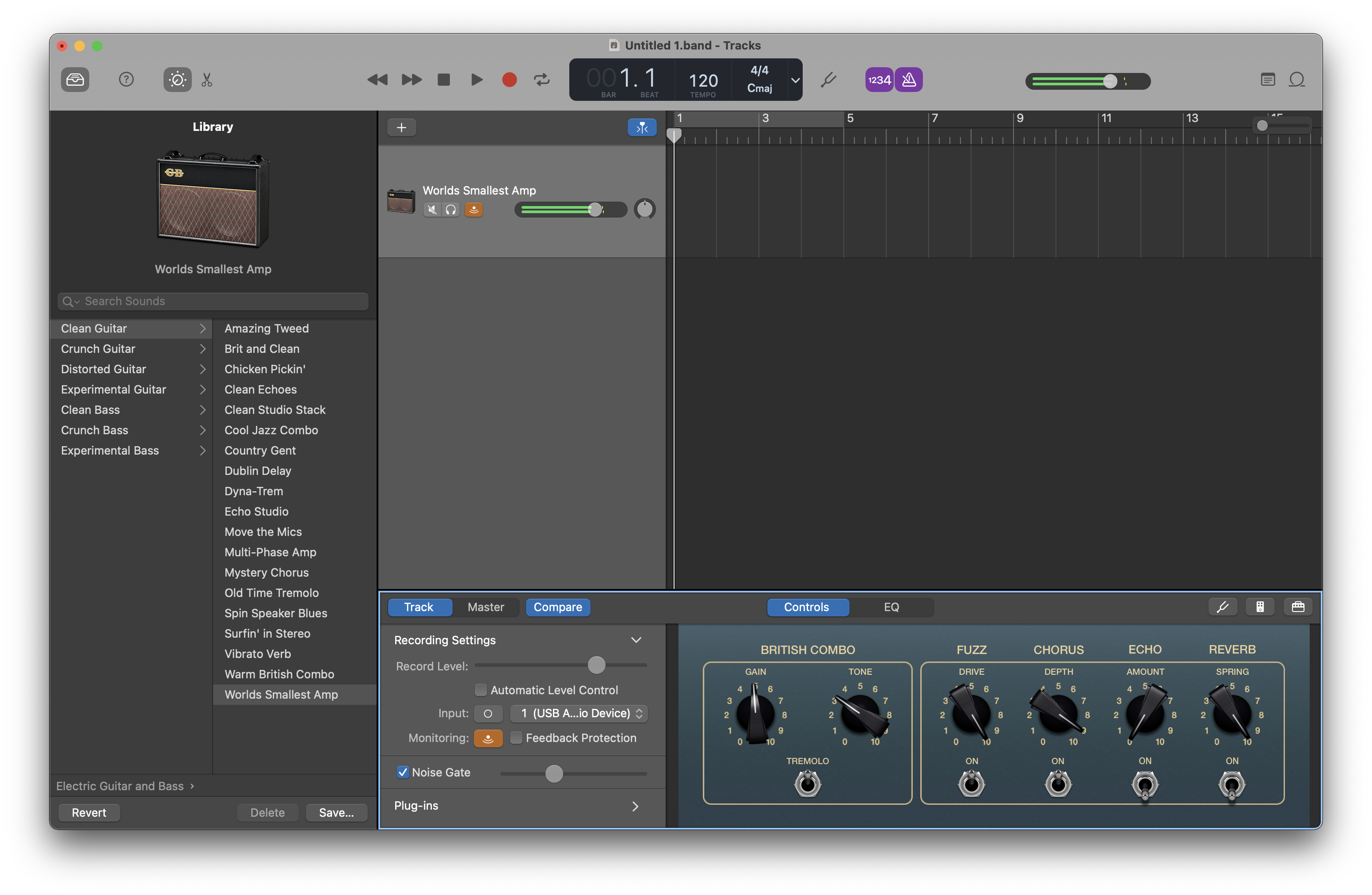1372x895 pixels.
Task: Open the scissors Editors icon
Action: click(x=207, y=80)
